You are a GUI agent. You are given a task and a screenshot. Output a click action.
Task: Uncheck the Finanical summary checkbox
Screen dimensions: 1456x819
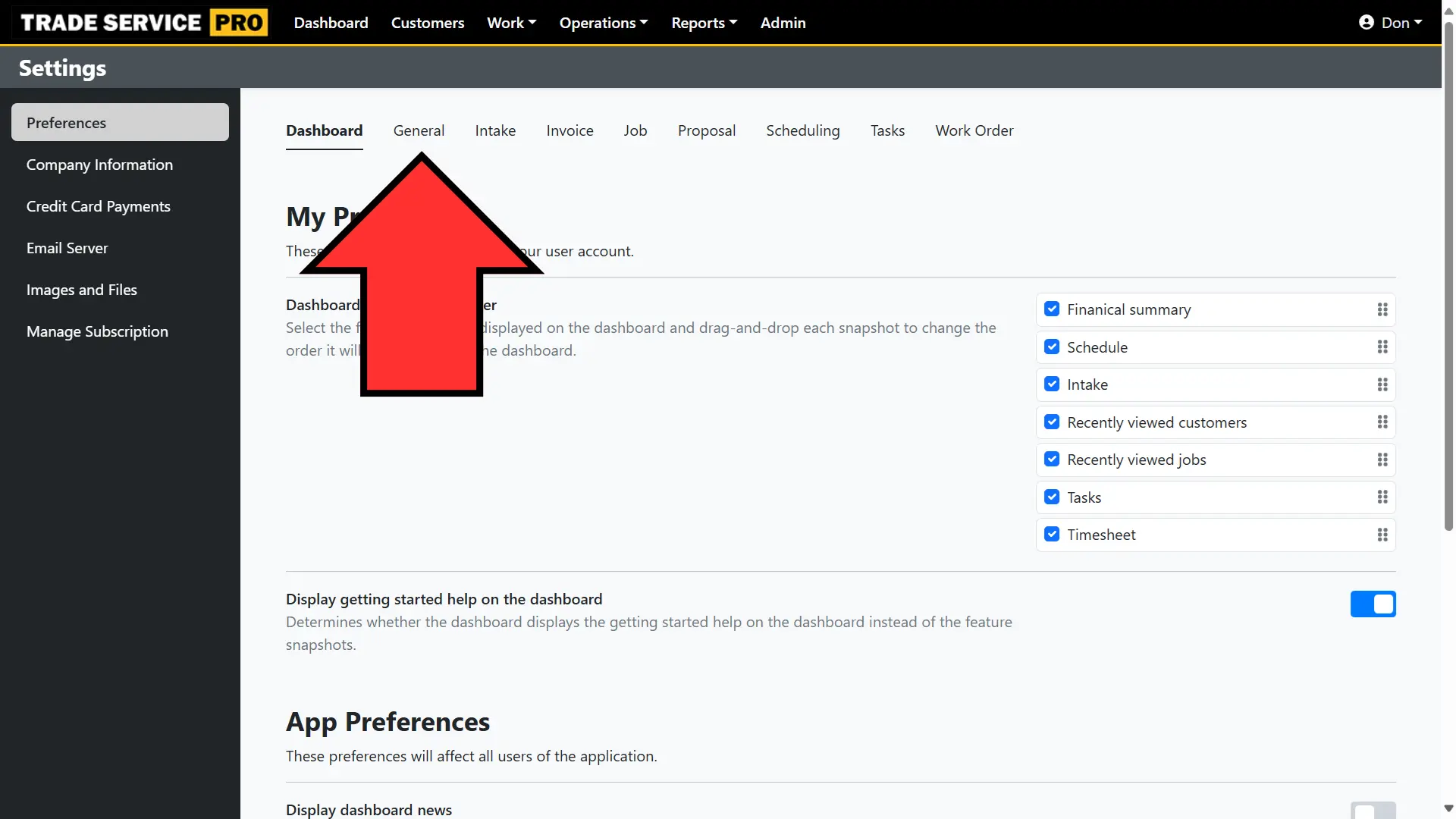(1052, 309)
